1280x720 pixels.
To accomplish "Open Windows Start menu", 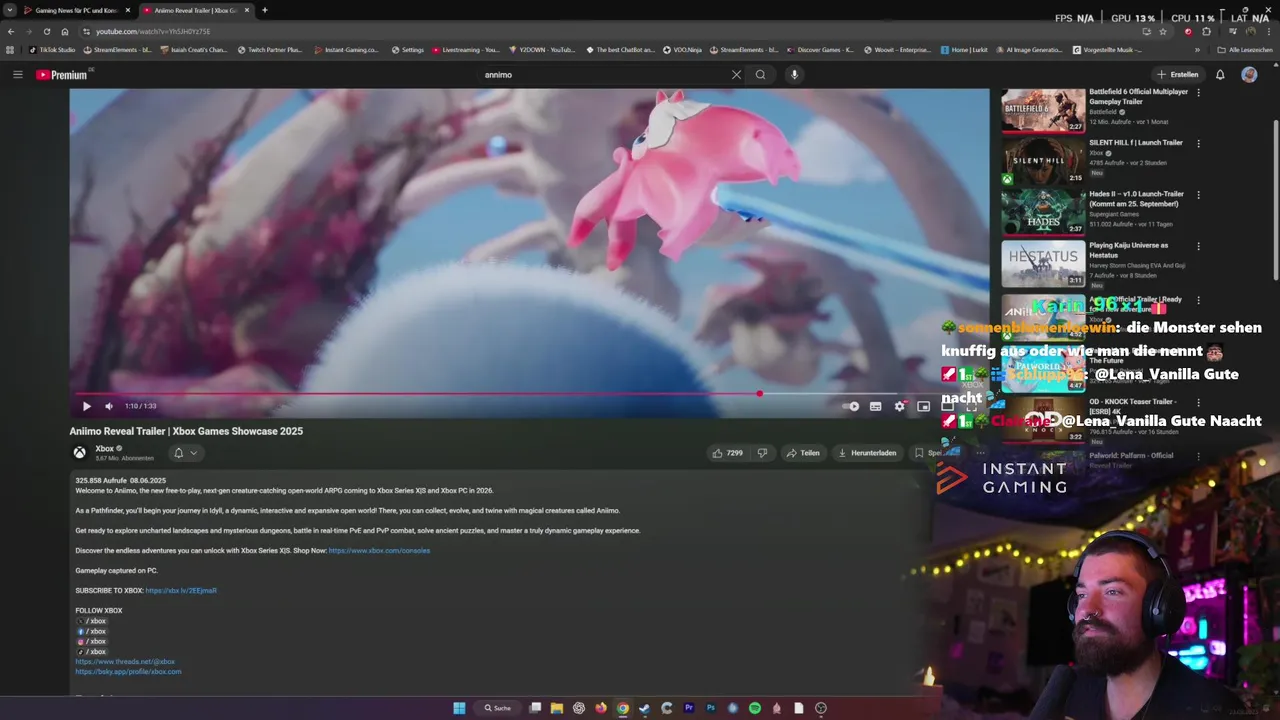I will click(459, 708).
